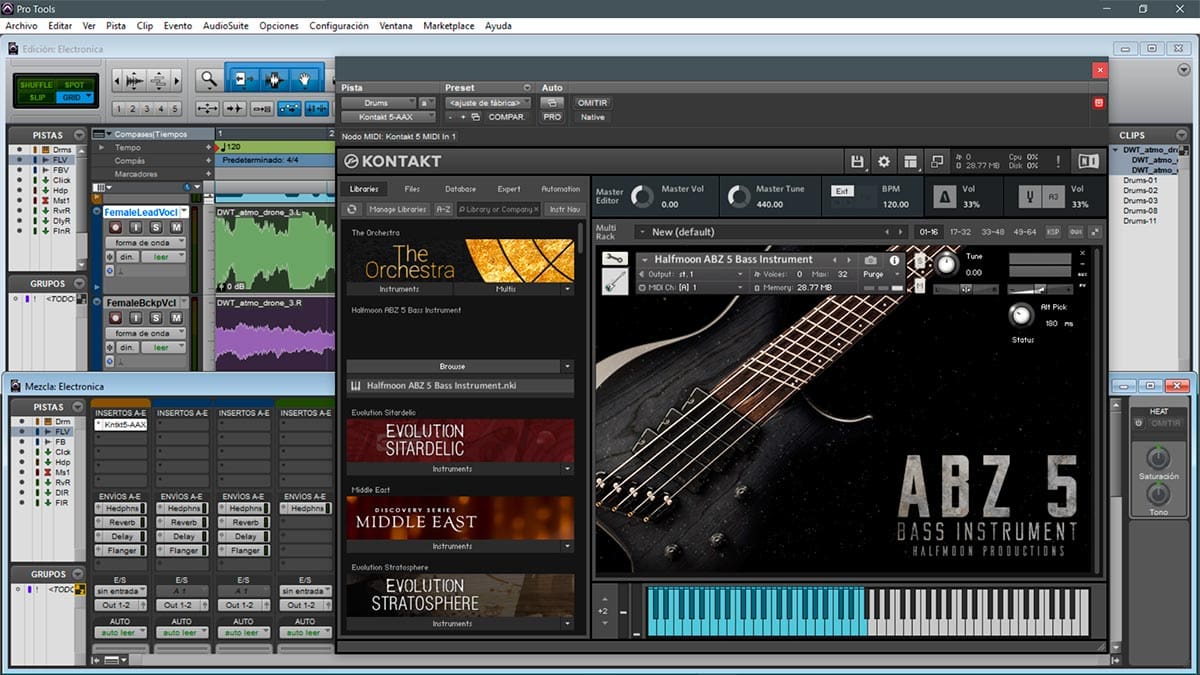
Task: Toggle Shuffle edit mode
Action: (x=36, y=85)
